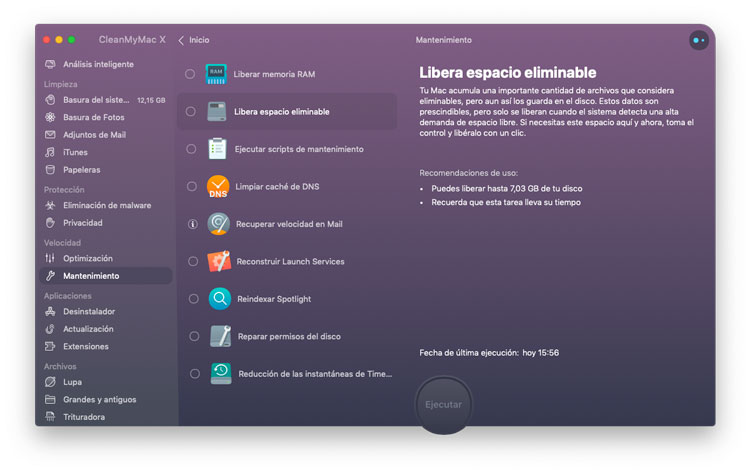Select the Liberar memoria RAM radio button
This screenshot has height=472, width=750.
coord(190,74)
